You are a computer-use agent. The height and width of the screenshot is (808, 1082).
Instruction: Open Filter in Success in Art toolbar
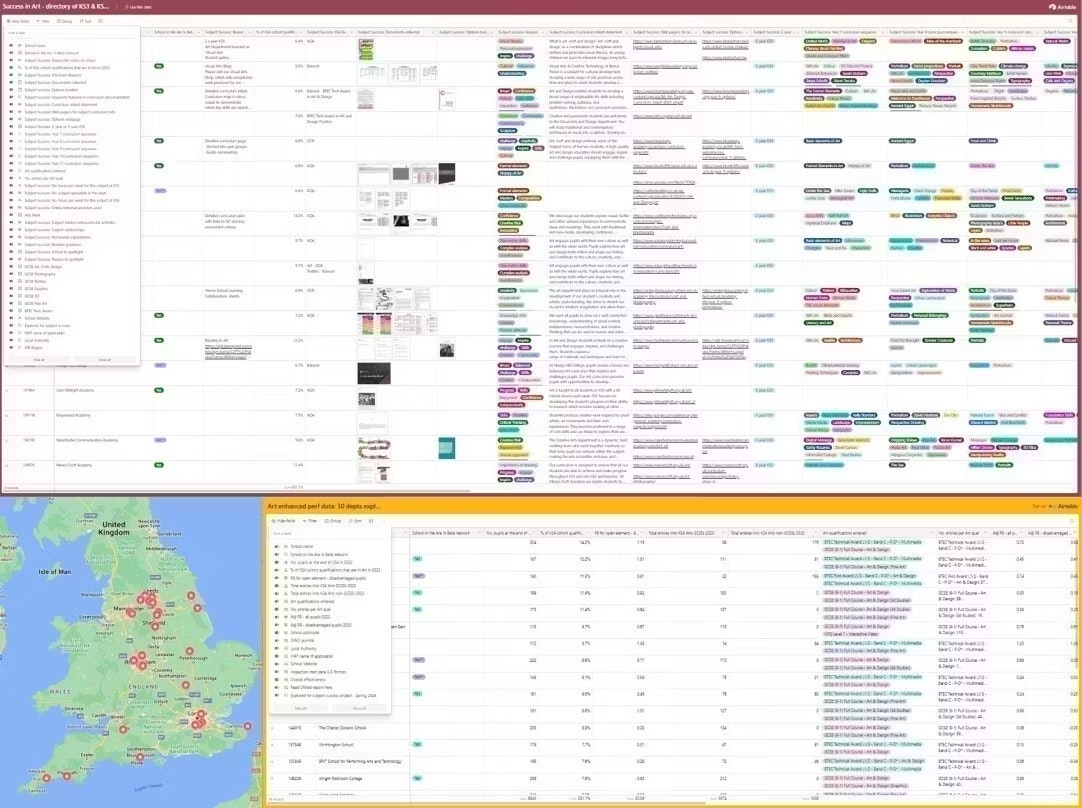coord(44,21)
